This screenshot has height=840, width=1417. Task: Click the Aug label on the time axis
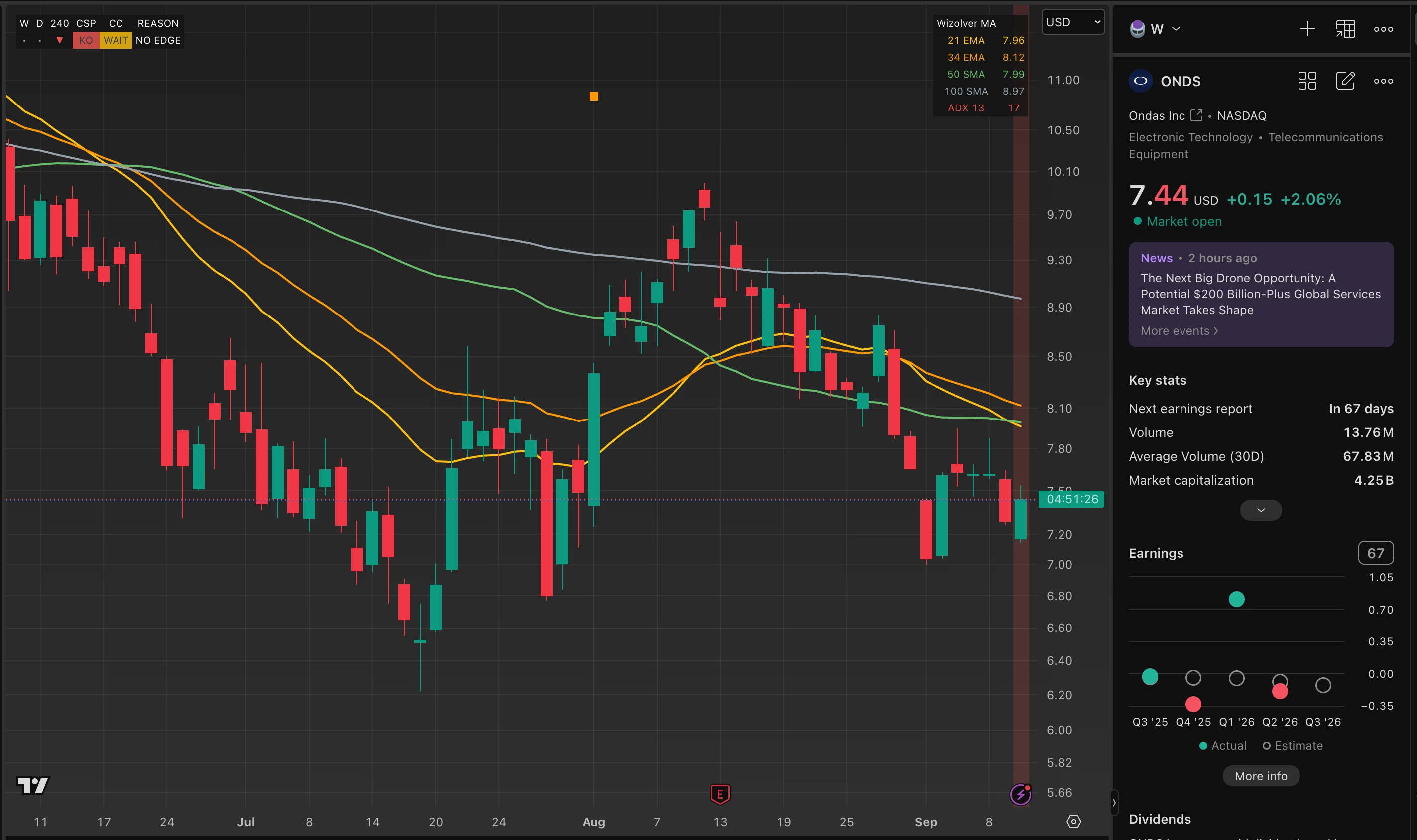coord(593,821)
